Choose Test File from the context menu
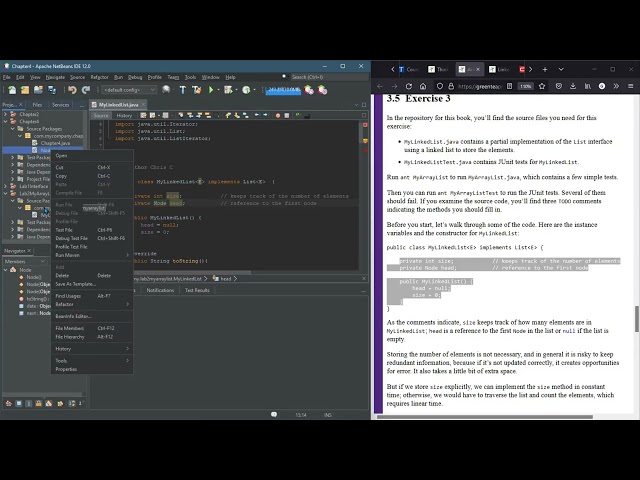 point(92,230)
